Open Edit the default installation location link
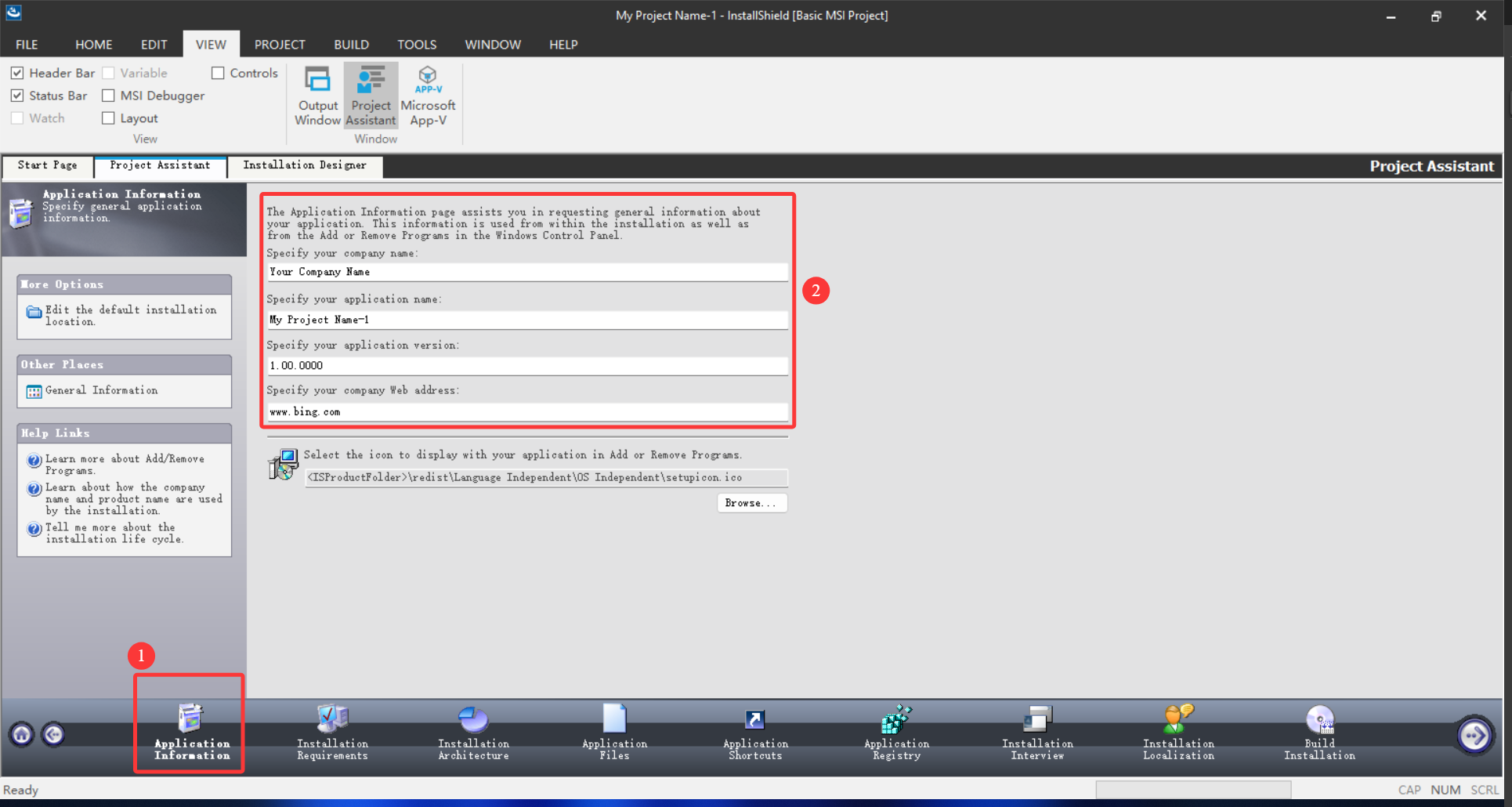Image resolution: width=1512 pixels, height=807 pixels. click(131, 316)
